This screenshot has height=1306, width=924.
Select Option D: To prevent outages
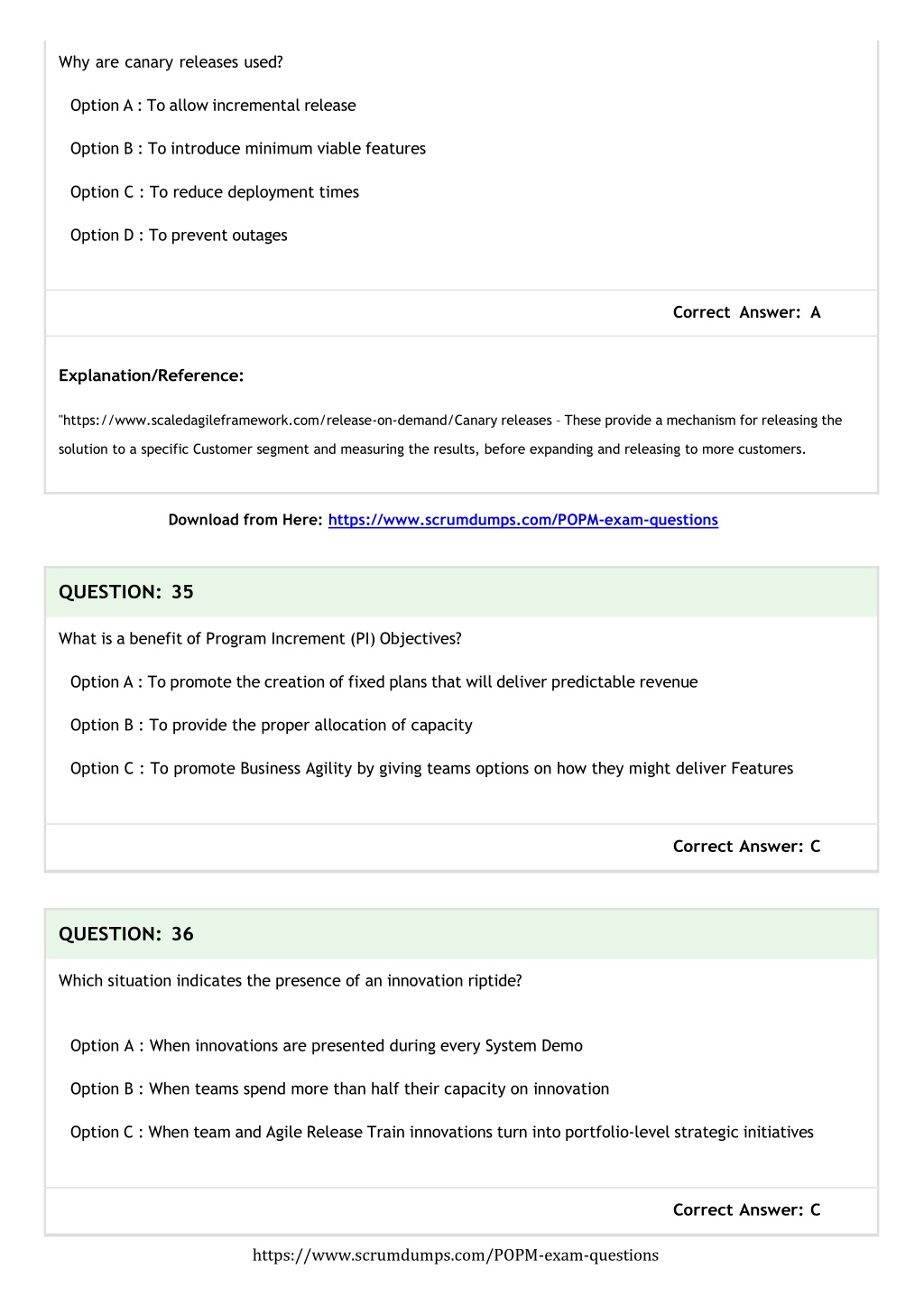point(179,236)
